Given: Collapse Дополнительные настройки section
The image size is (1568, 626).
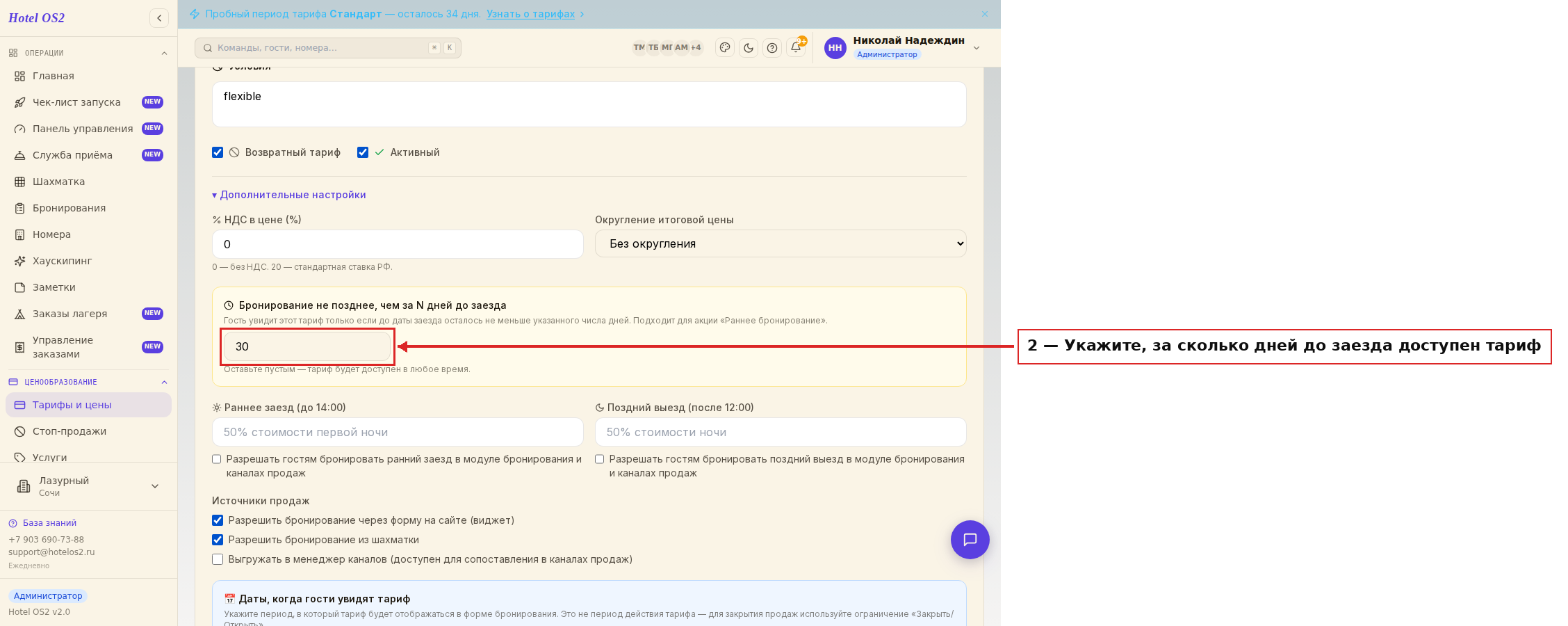Looking at the screenshot, I should [289, 195].
